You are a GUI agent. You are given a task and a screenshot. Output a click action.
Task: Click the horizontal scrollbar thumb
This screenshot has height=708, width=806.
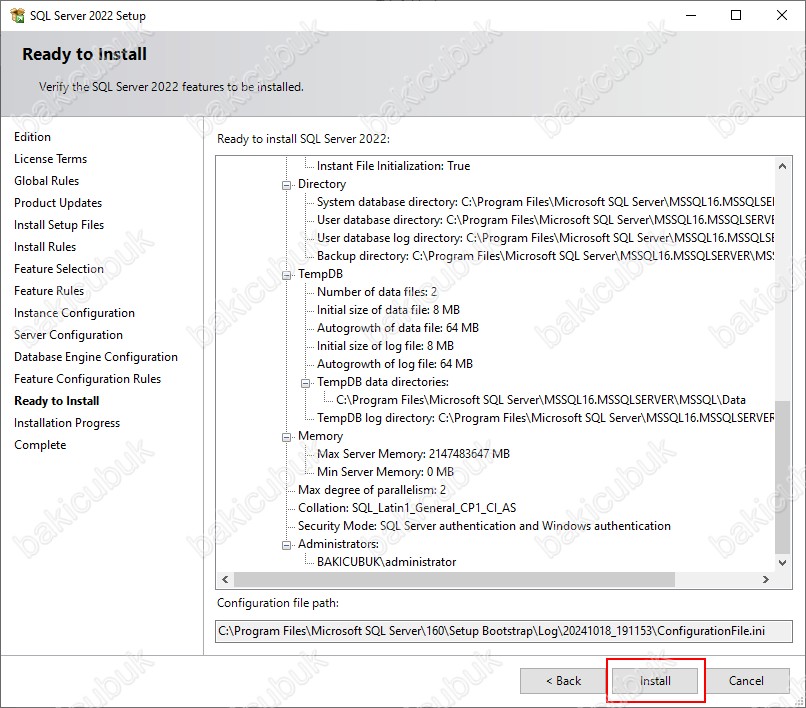point(454,579)
